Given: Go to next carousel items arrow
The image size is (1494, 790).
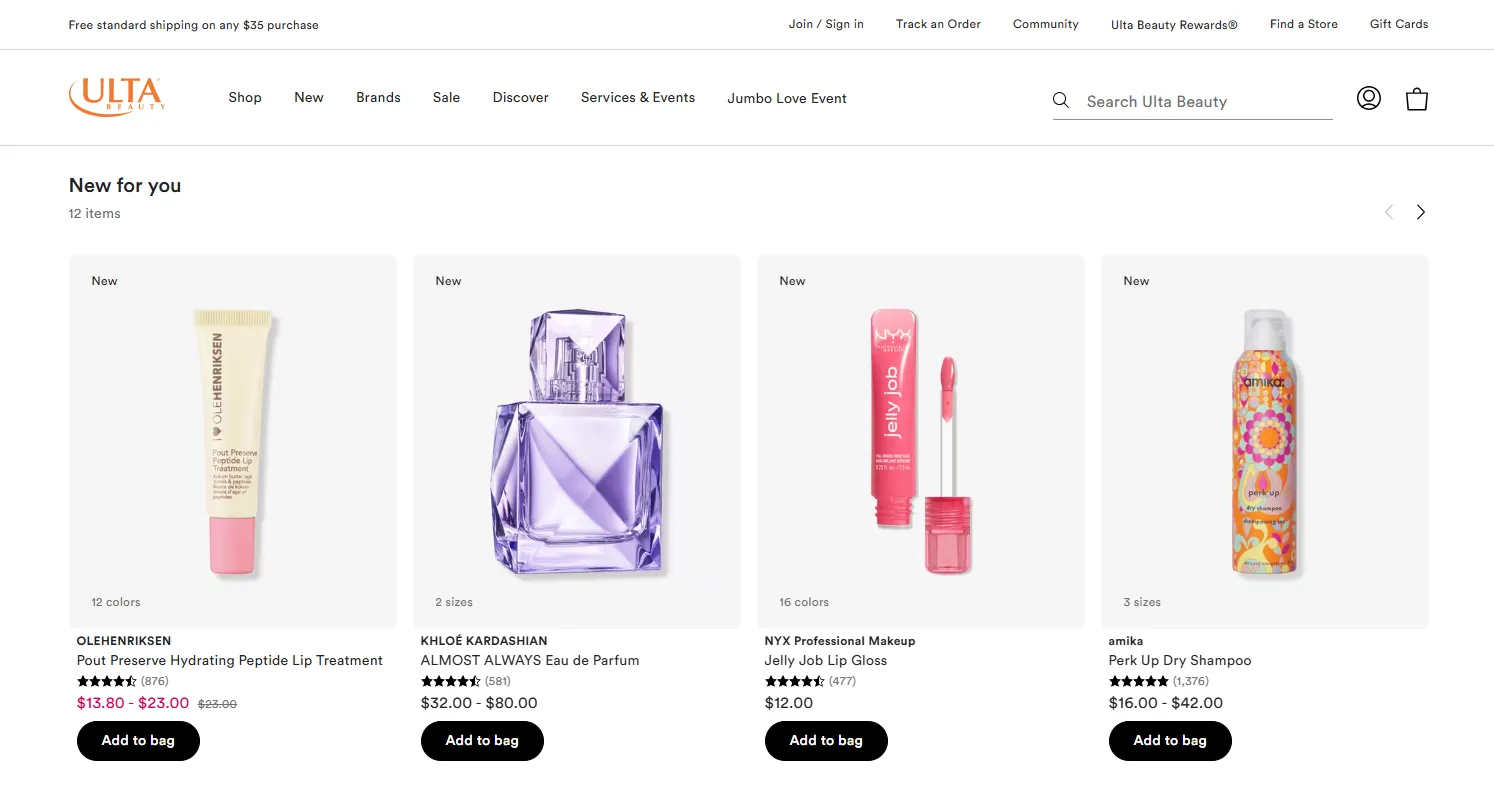Looking at the screenshot, I should (x=1420, y=212).
